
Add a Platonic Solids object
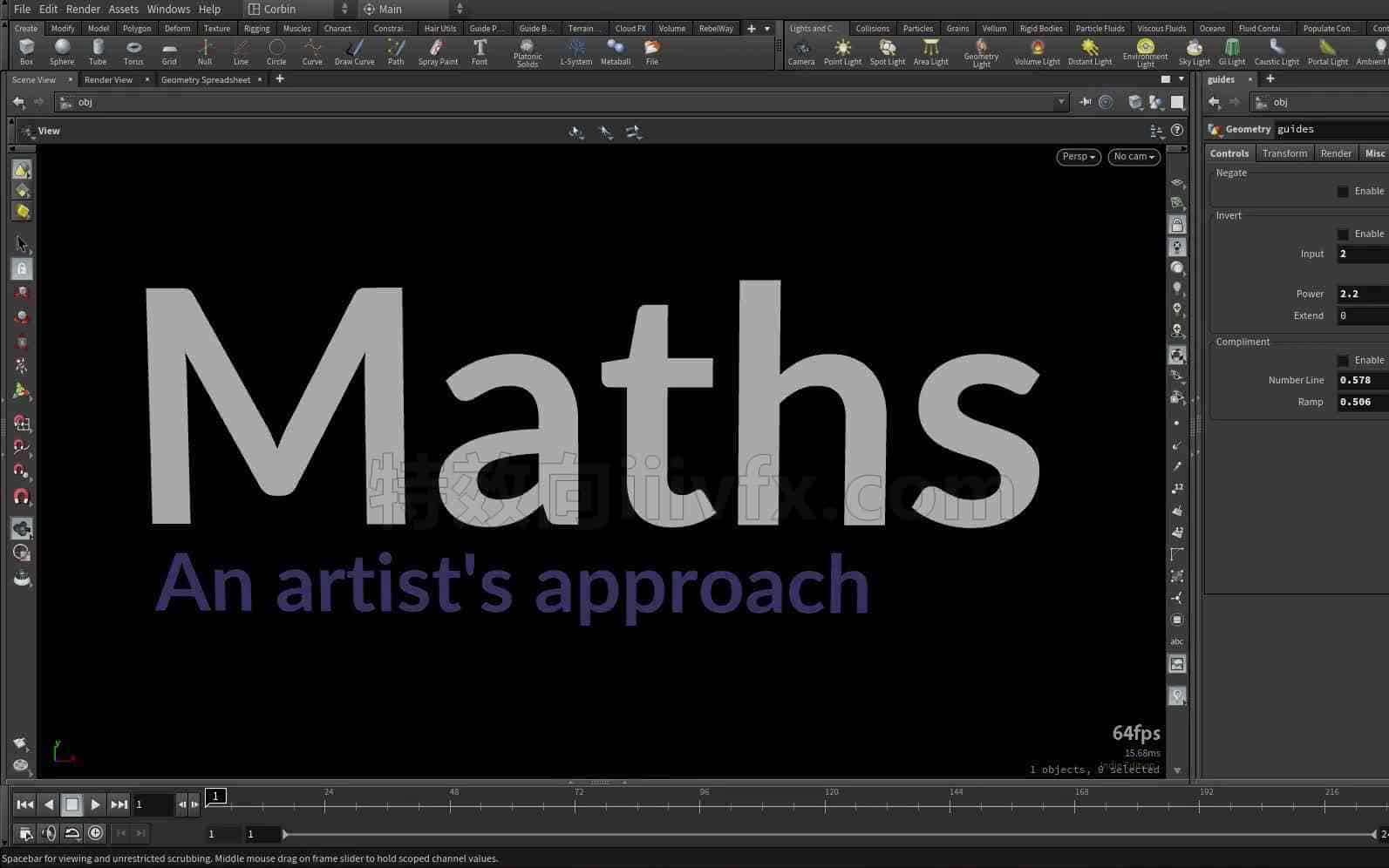tap(528, 53)
